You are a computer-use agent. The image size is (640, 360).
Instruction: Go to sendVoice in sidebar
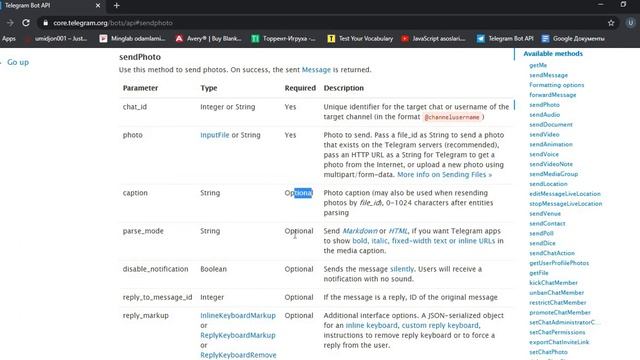544,154
